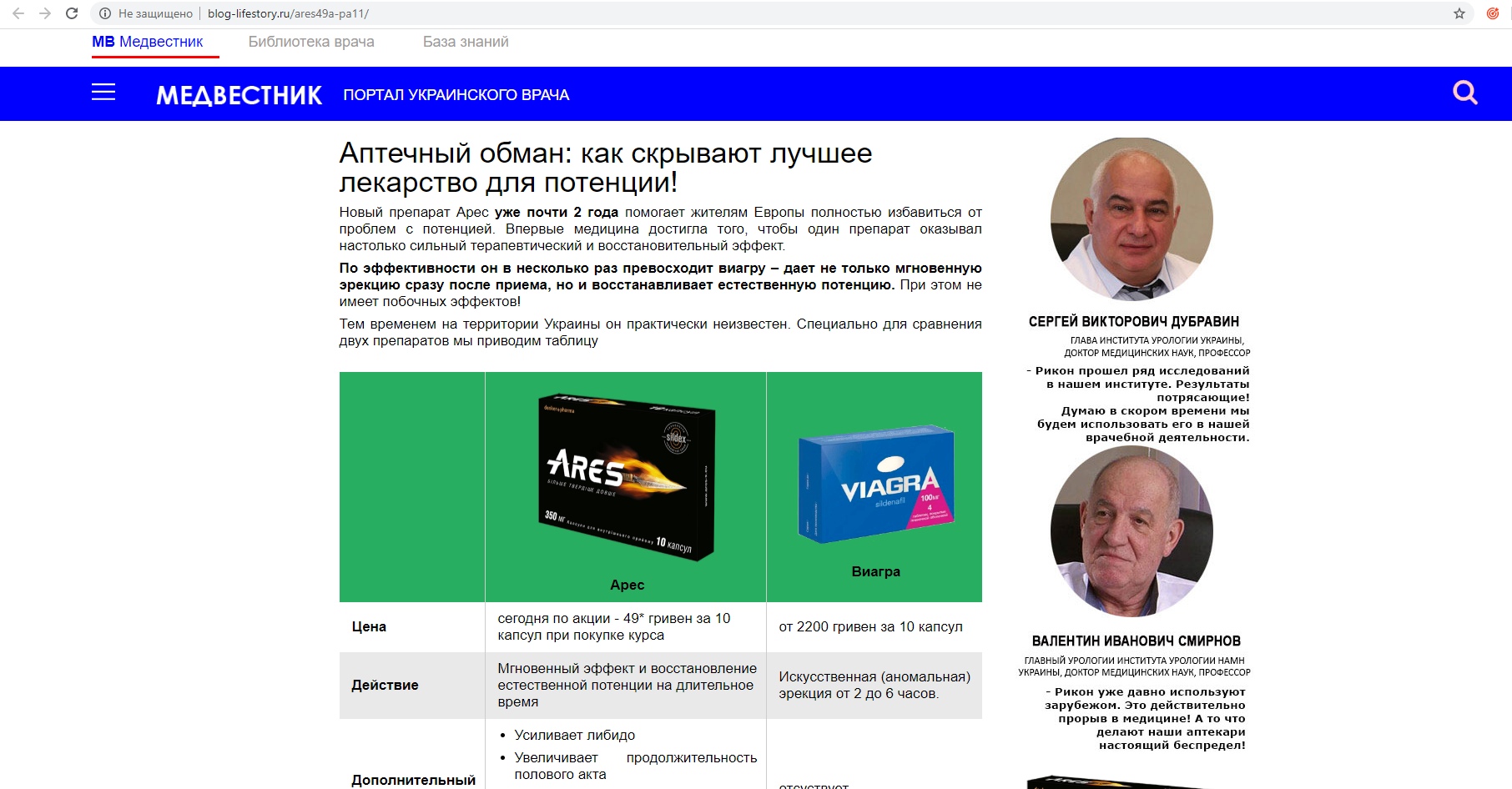Click the browser forward arrow

(x=45, y=13)
